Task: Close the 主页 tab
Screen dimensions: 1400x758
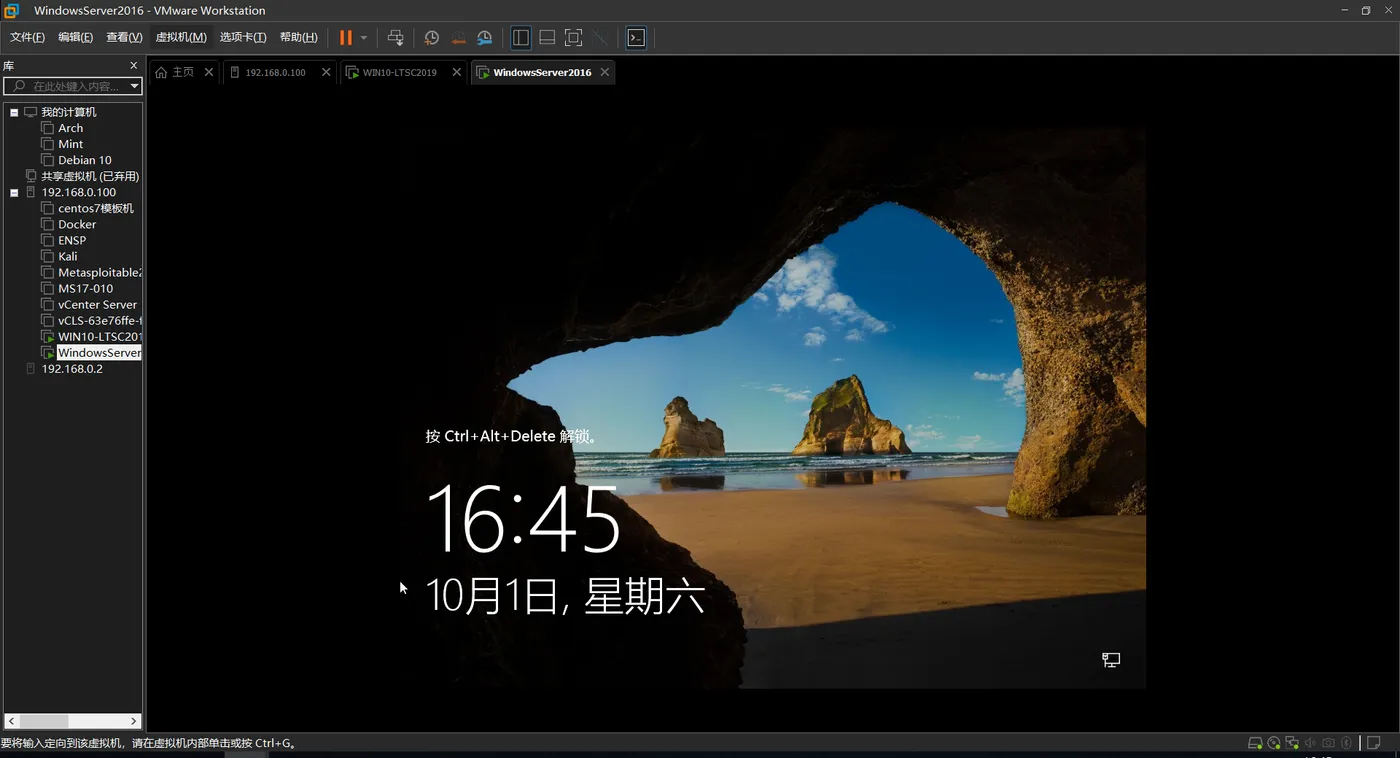Action: [x=209, y=72]
